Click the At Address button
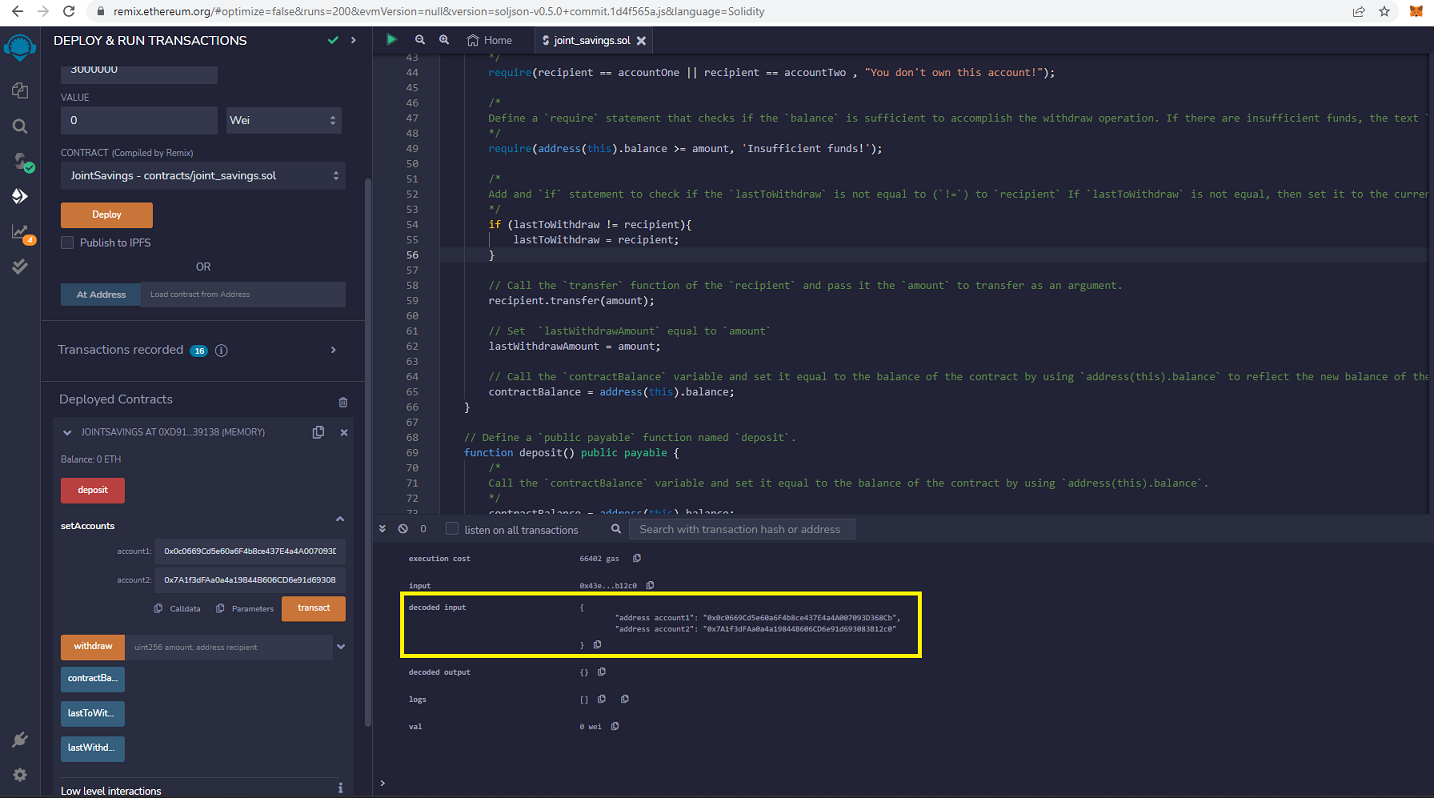The width and height of the screenshot is (1434, 798). click(x=101, y=295)
